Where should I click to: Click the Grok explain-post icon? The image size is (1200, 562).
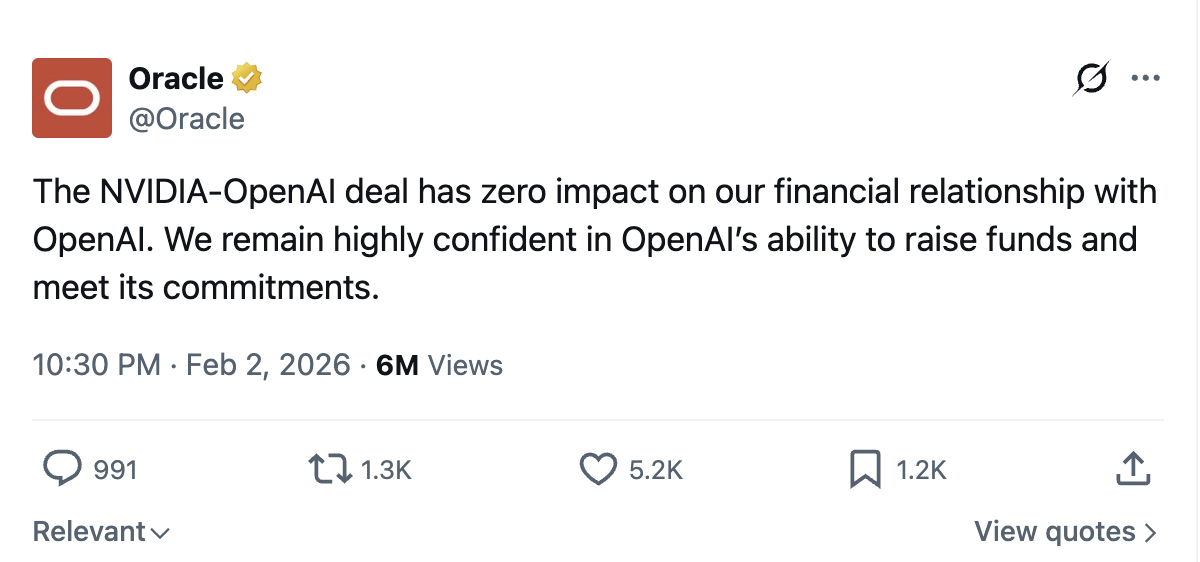pos(1089,78)
